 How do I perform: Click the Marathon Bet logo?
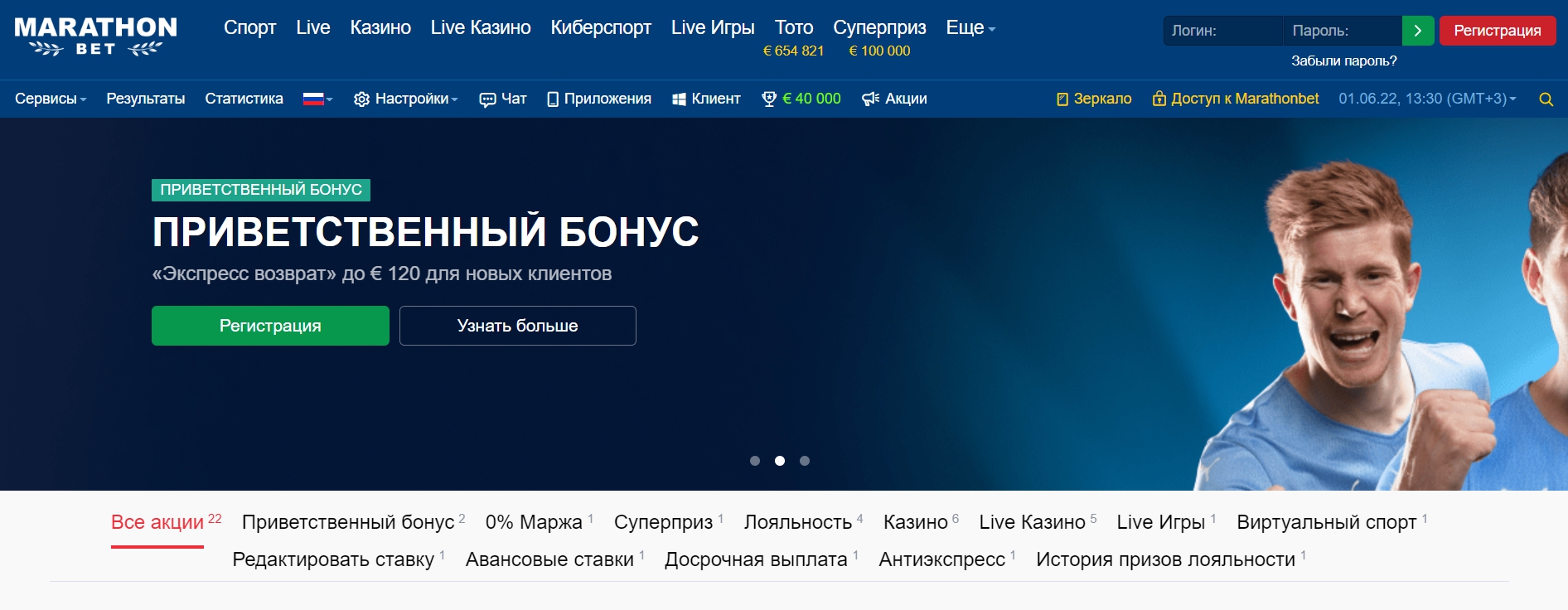tap(95, 37)
